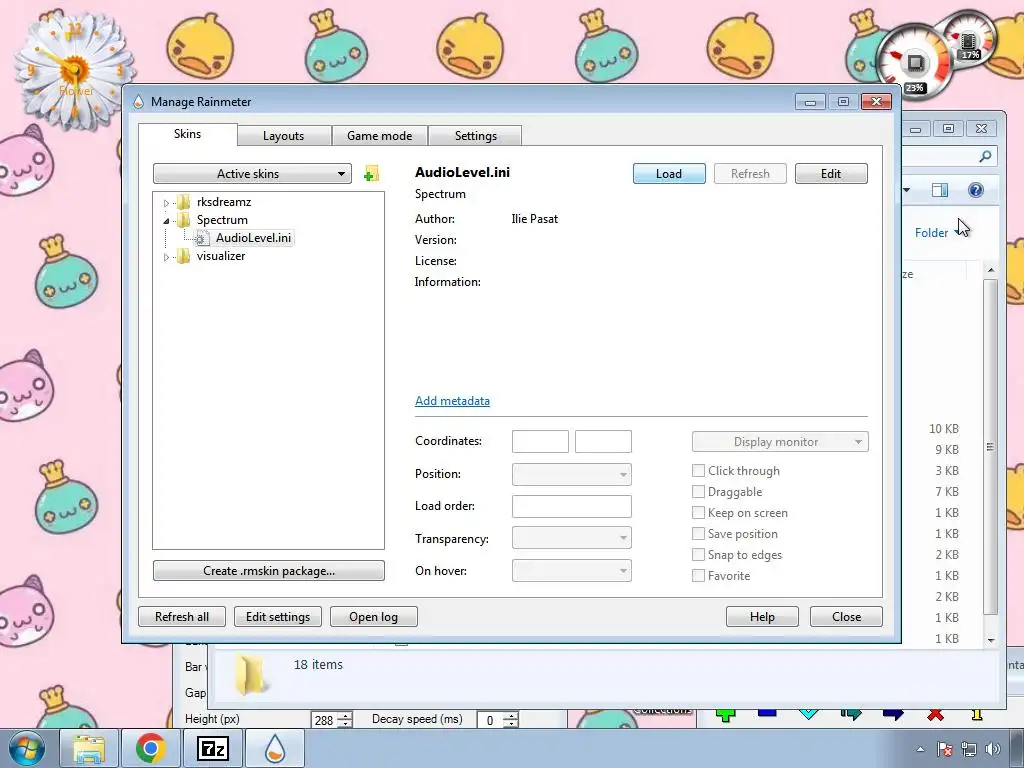This screenshot has height=768, width=1024.
Task: Show hidden system tray icons
Action: tap(920, 750)
